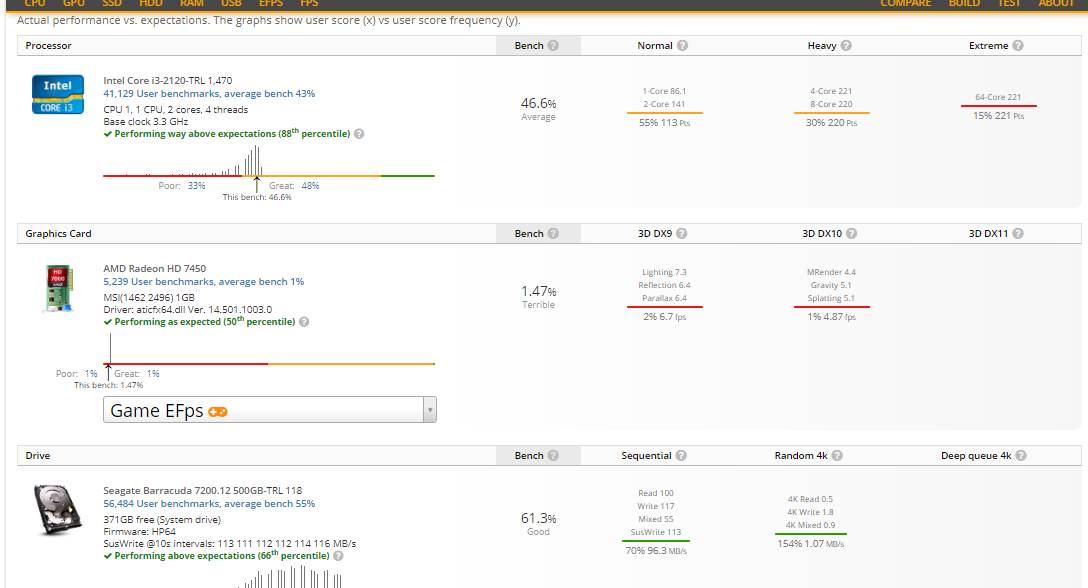Click help icon next to Sequential header
The image size is (1088, 588).
tap(681, 456)
